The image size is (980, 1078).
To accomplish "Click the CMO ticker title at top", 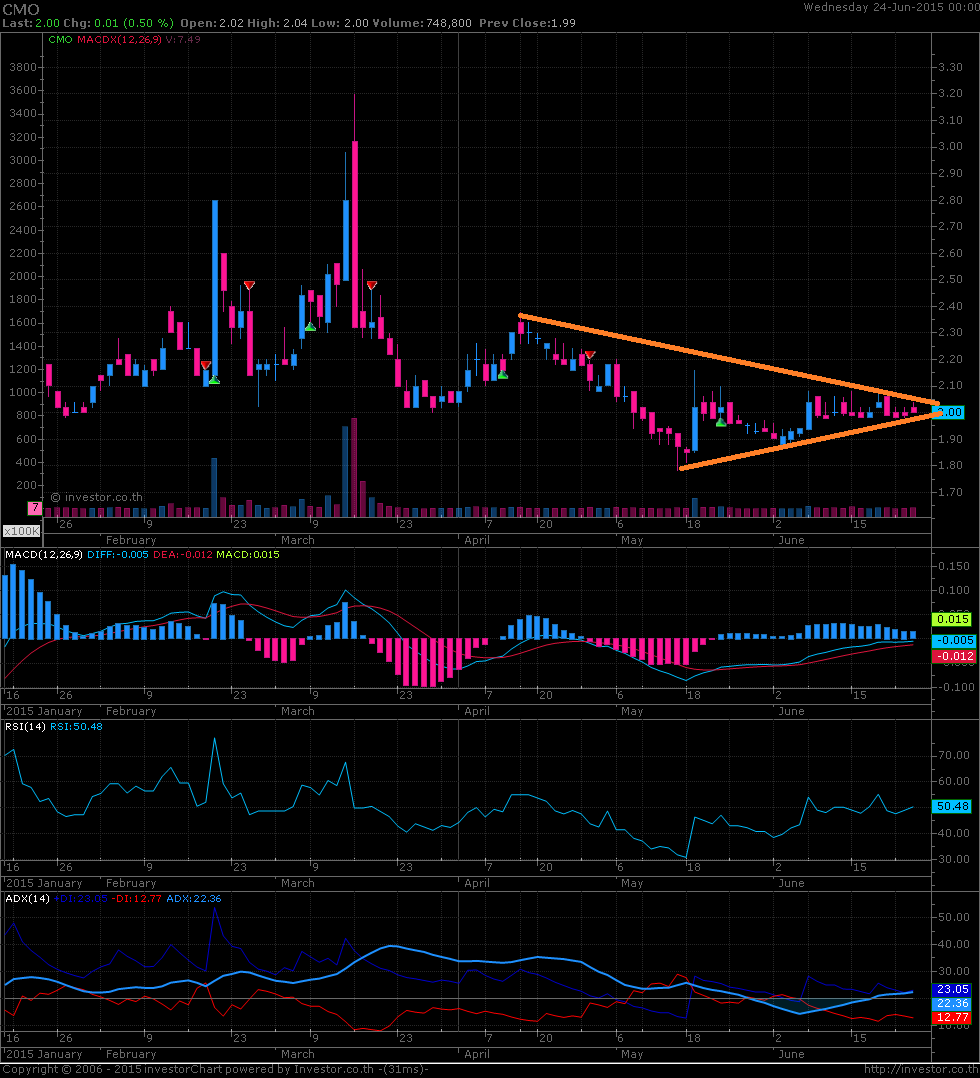I will [21, 9].
